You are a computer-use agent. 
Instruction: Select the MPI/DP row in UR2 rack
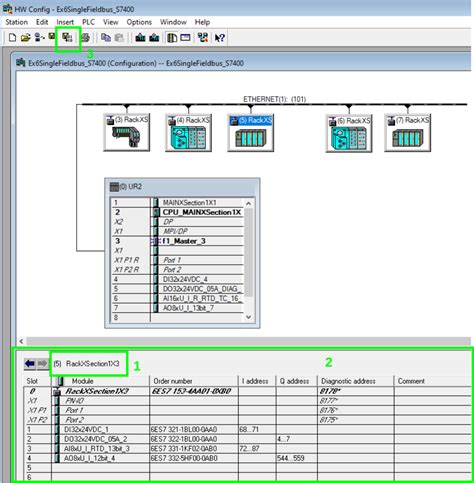(x=178, y=231)
